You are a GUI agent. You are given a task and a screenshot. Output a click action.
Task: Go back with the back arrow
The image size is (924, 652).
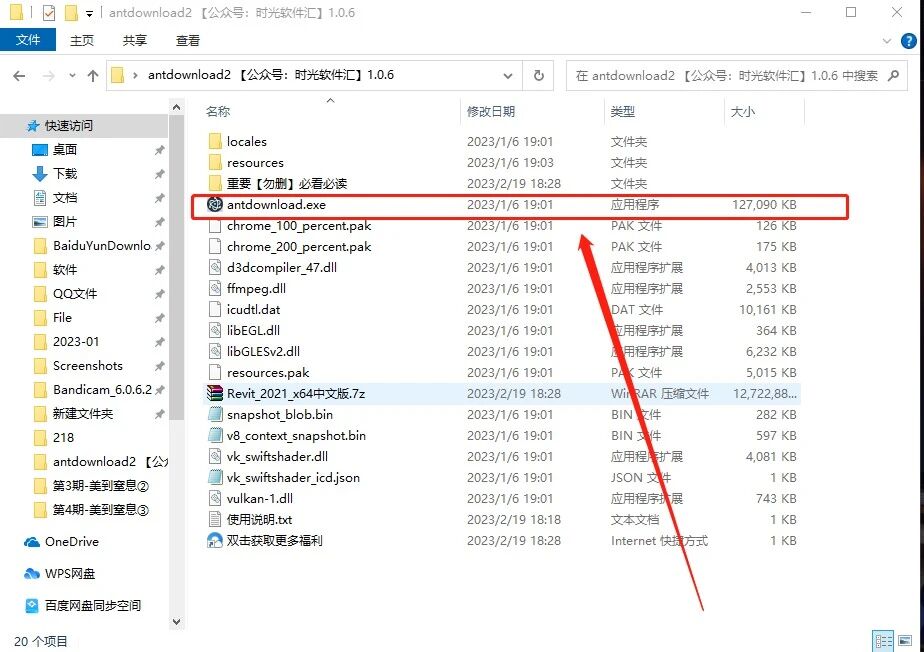pos(19,75)
